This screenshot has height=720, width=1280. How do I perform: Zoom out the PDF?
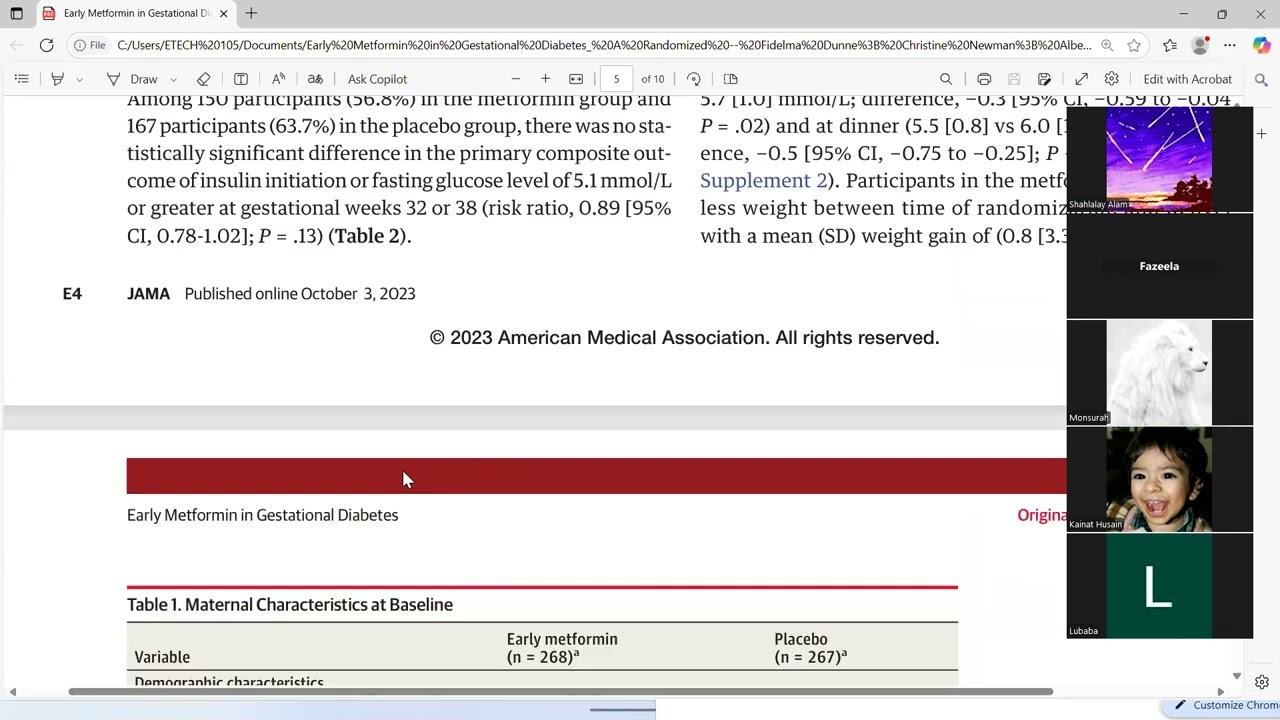pyautogui.click(x=516, y=79)
